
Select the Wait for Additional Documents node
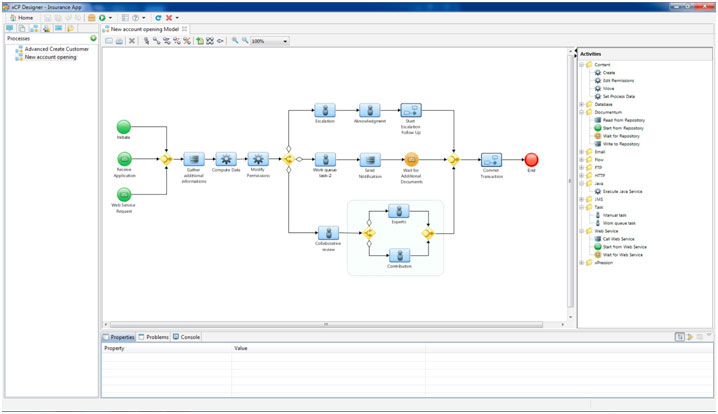[411, 159]
